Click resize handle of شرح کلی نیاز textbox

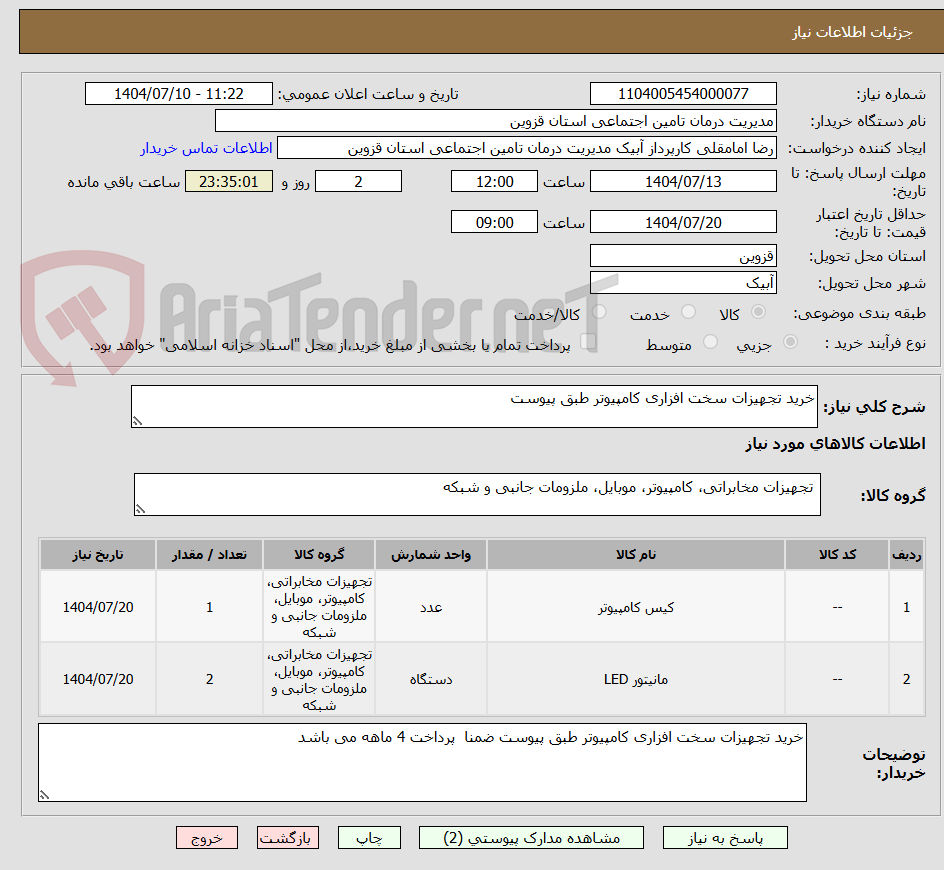138,422
